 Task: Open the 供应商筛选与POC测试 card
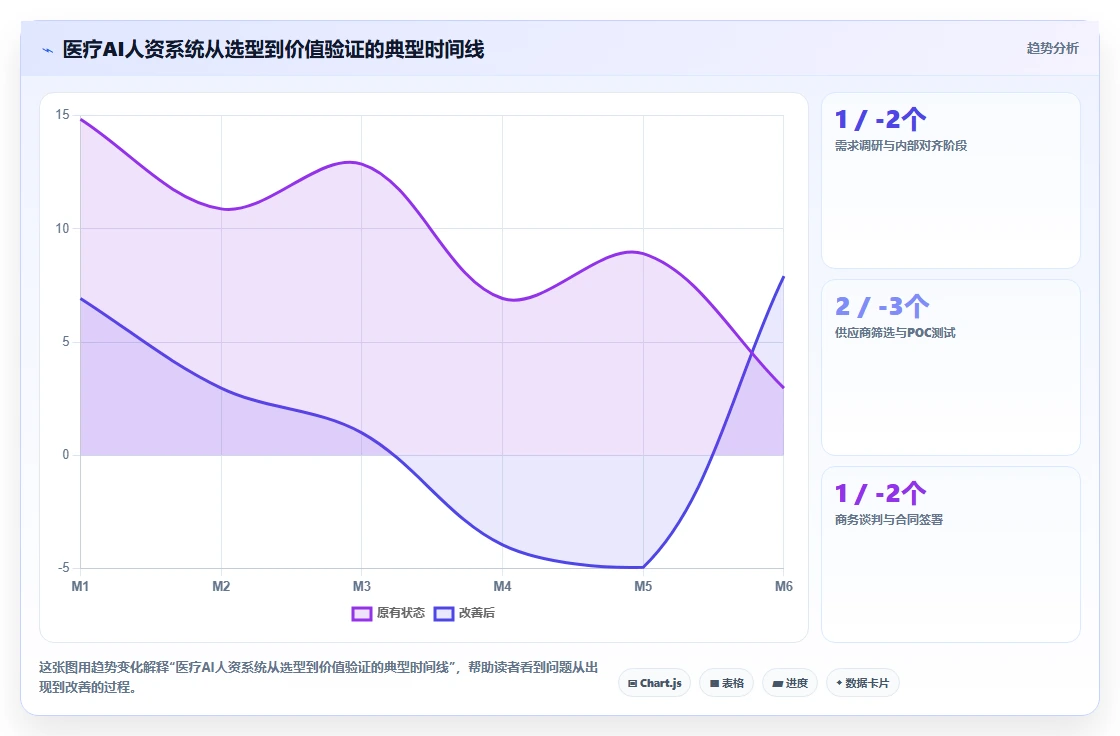point(951,367)
